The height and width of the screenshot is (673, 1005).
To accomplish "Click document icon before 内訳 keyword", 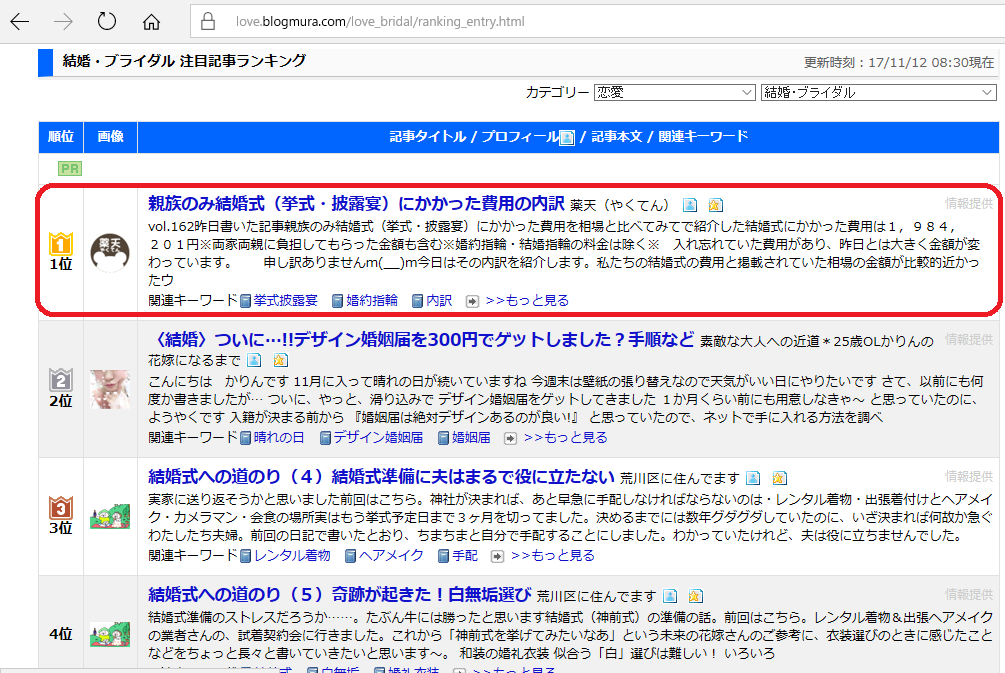I will 417,301.
